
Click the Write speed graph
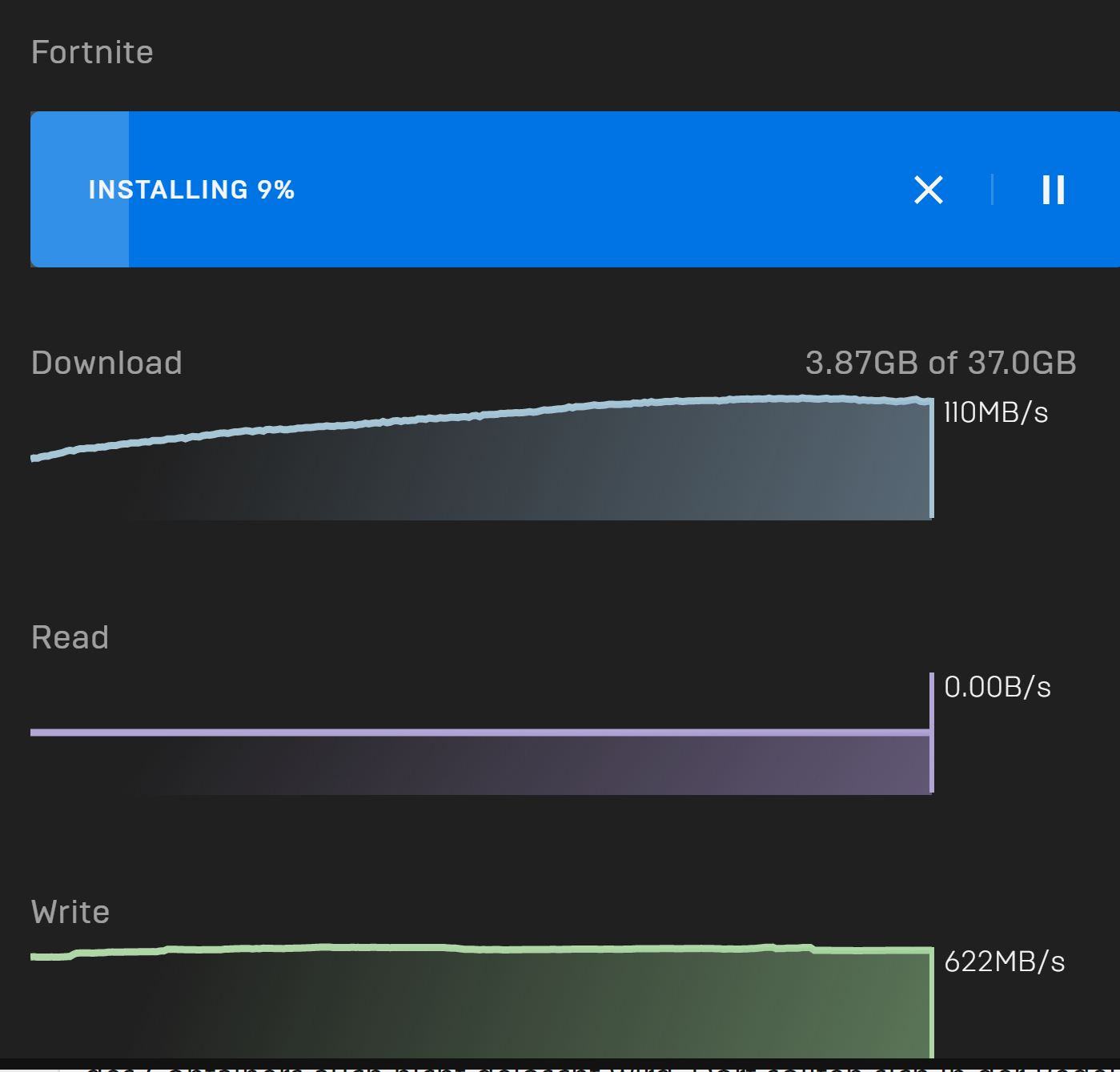pyautogui.click(x=482, y=1001)
